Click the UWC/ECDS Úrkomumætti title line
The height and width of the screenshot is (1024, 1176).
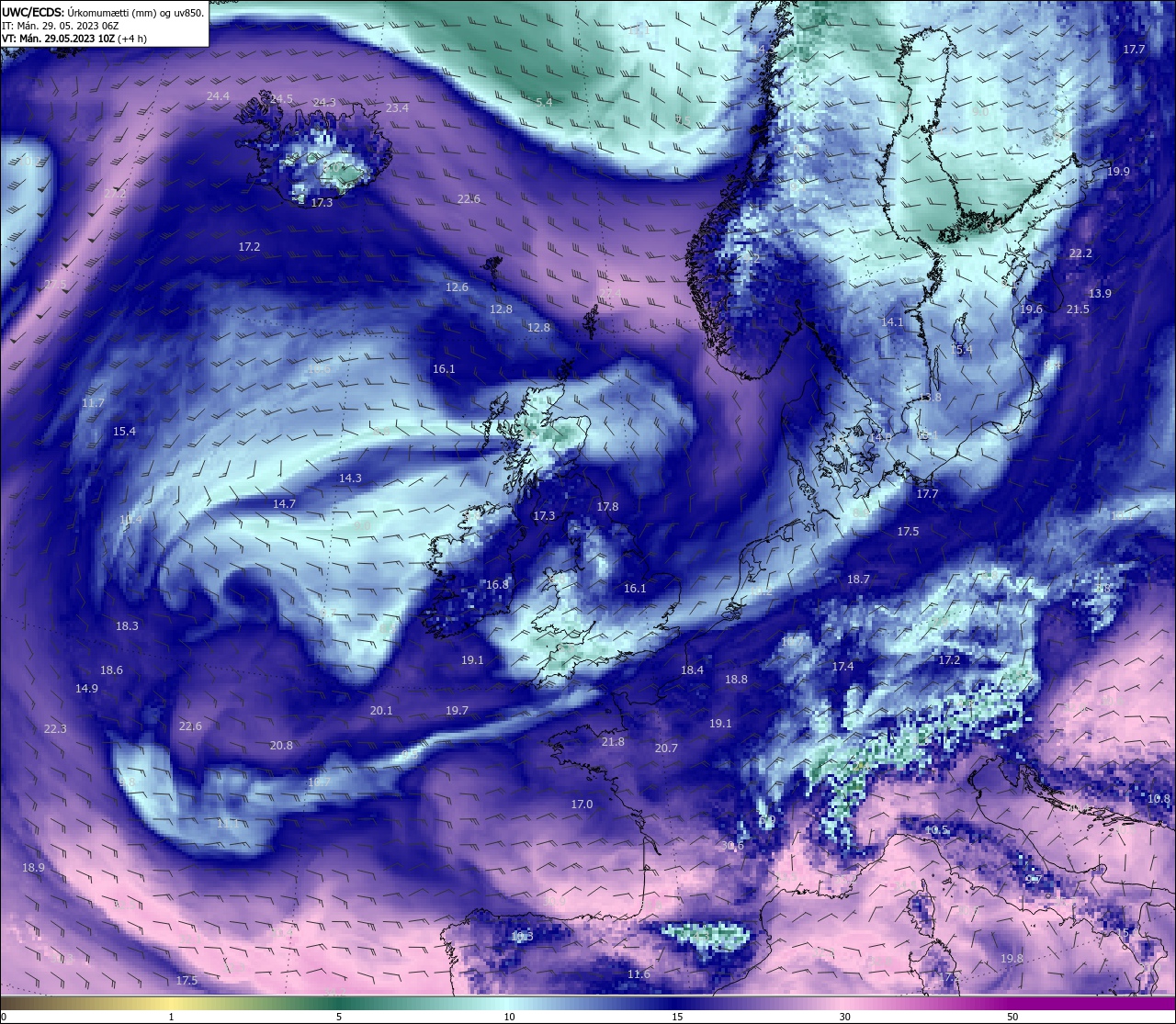click(103, 12)
